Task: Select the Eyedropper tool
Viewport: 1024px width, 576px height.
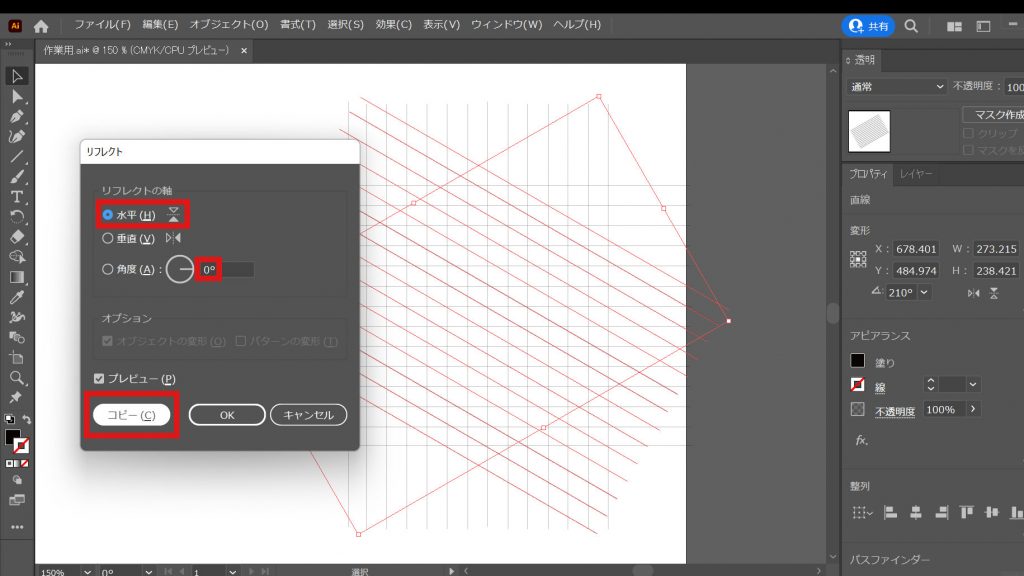Action: 17,297
